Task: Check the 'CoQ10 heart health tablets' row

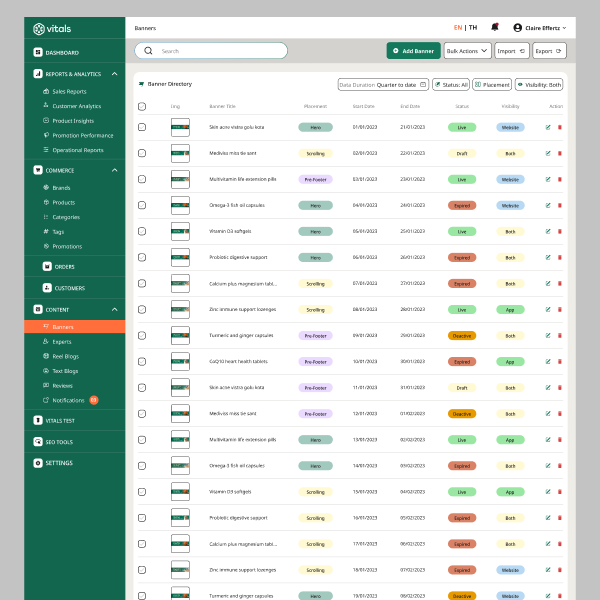Action: (142, 361)
